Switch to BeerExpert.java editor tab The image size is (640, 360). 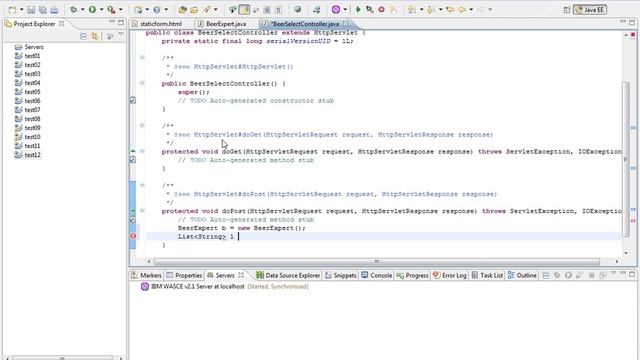tap(226, 24)
